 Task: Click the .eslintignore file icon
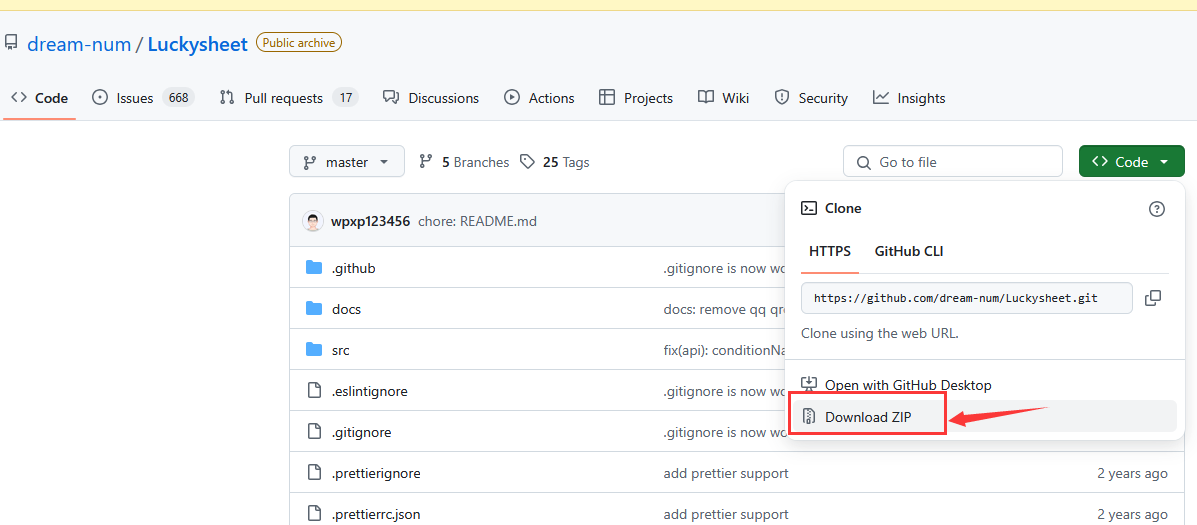(x=314, y=391)
